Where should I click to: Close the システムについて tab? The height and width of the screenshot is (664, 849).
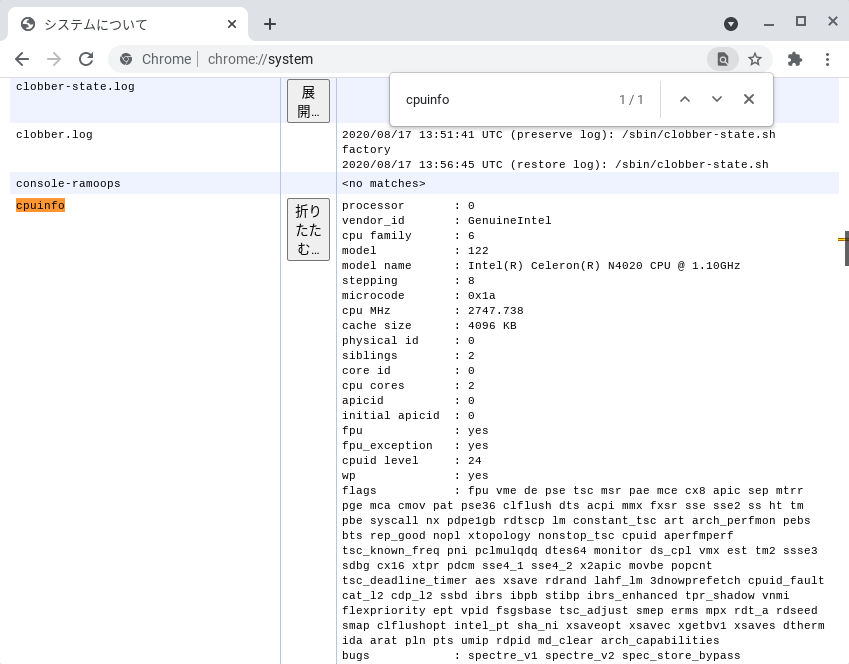tap(232, 24)
